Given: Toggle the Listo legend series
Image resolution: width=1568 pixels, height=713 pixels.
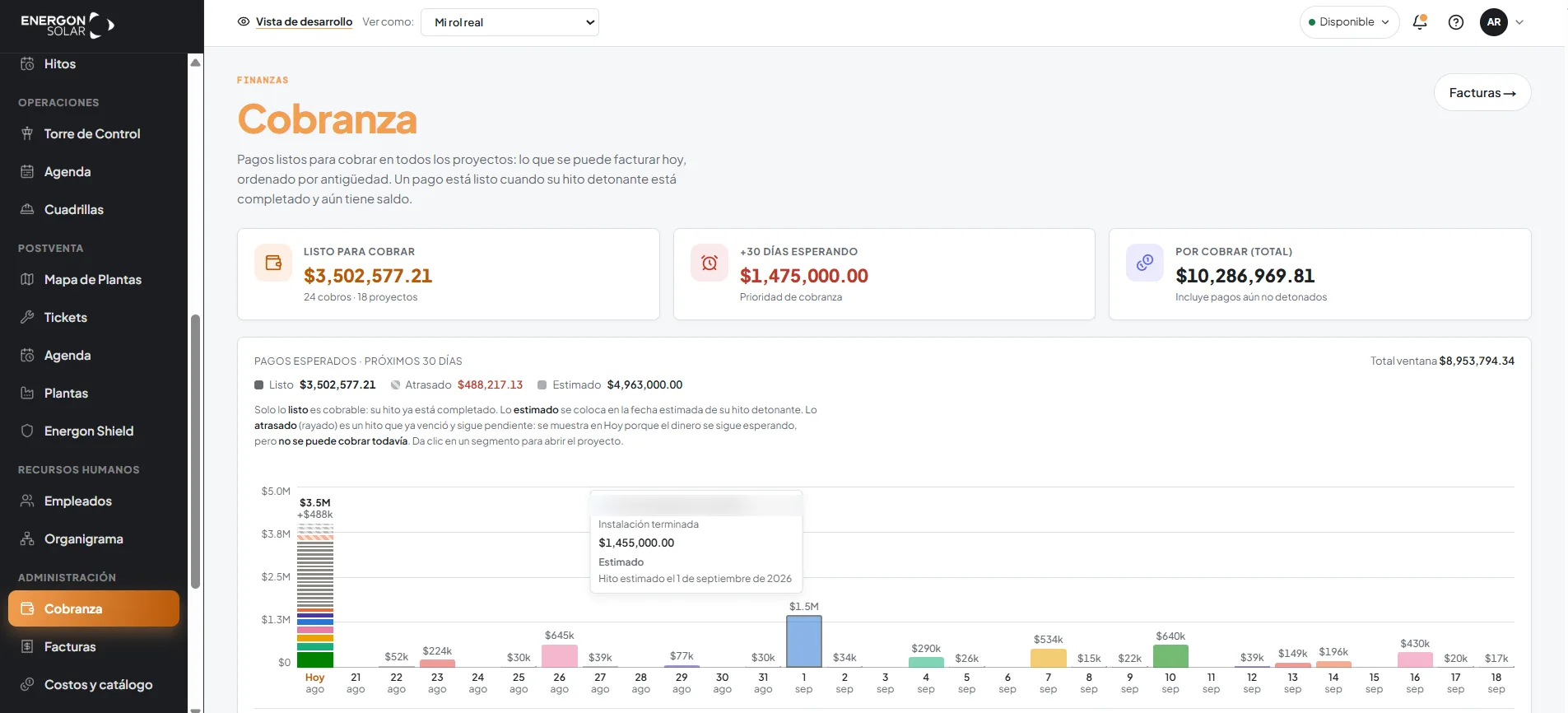Looking at the screenshot, I should tap(314, 384).
